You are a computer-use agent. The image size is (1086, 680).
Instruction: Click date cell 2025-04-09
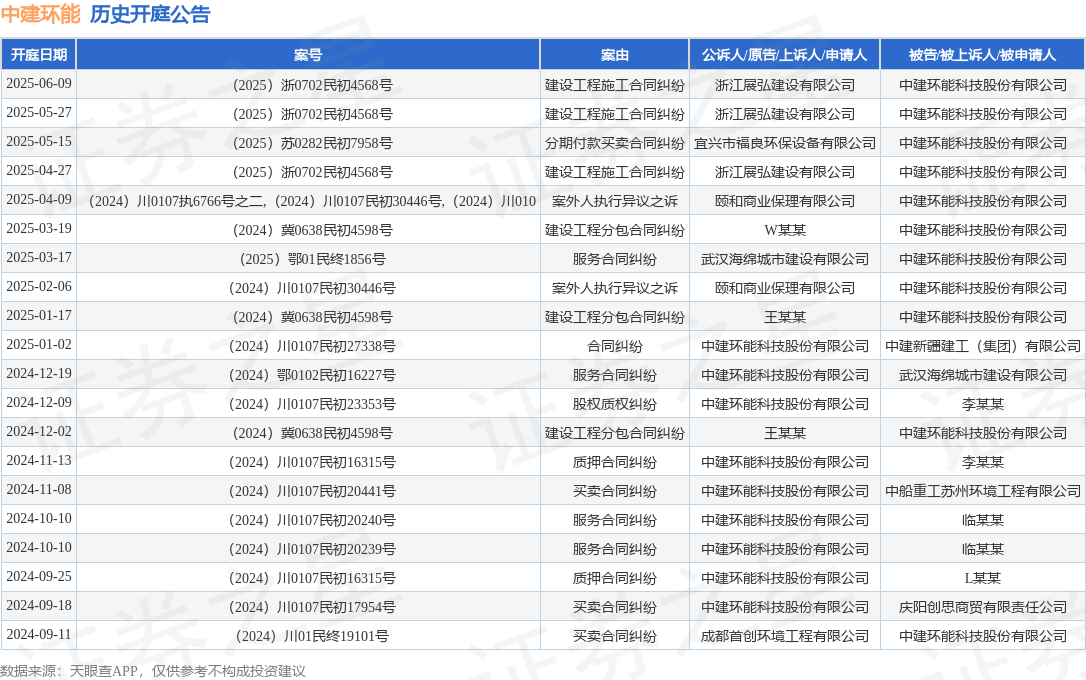coord(39,200)
